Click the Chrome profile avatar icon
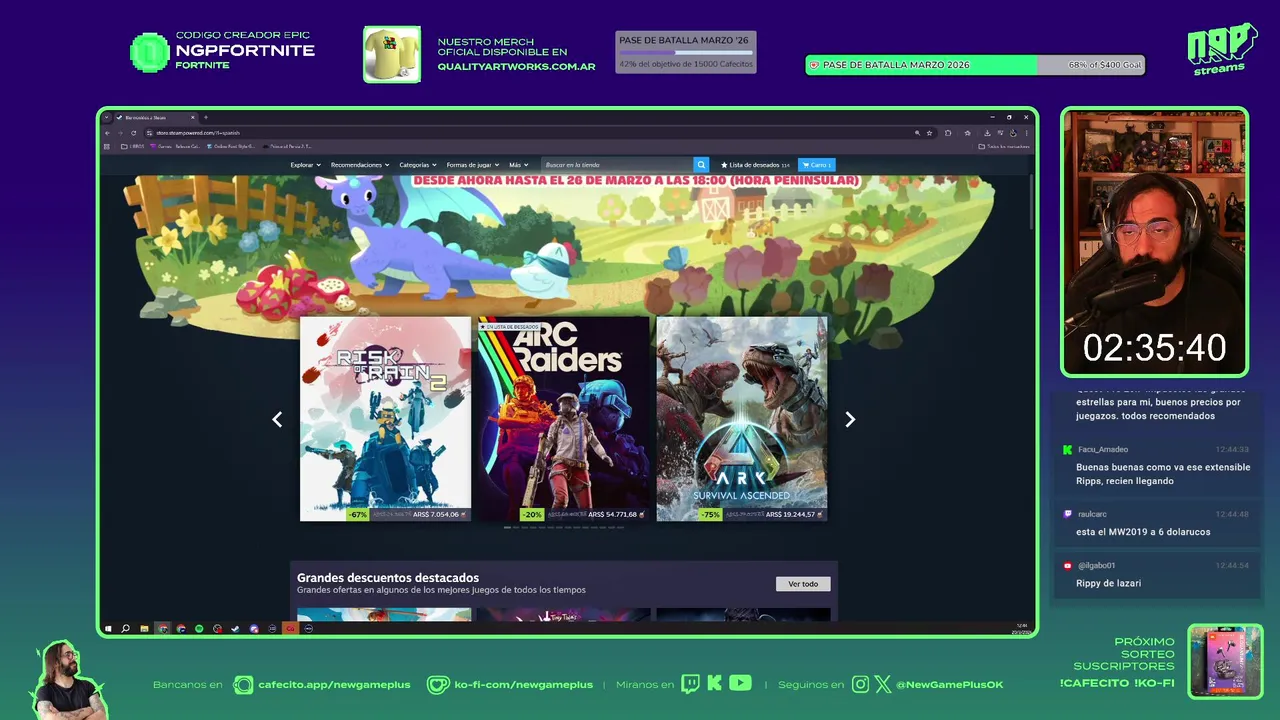 pyautogui.click(x=1013, y=133)
